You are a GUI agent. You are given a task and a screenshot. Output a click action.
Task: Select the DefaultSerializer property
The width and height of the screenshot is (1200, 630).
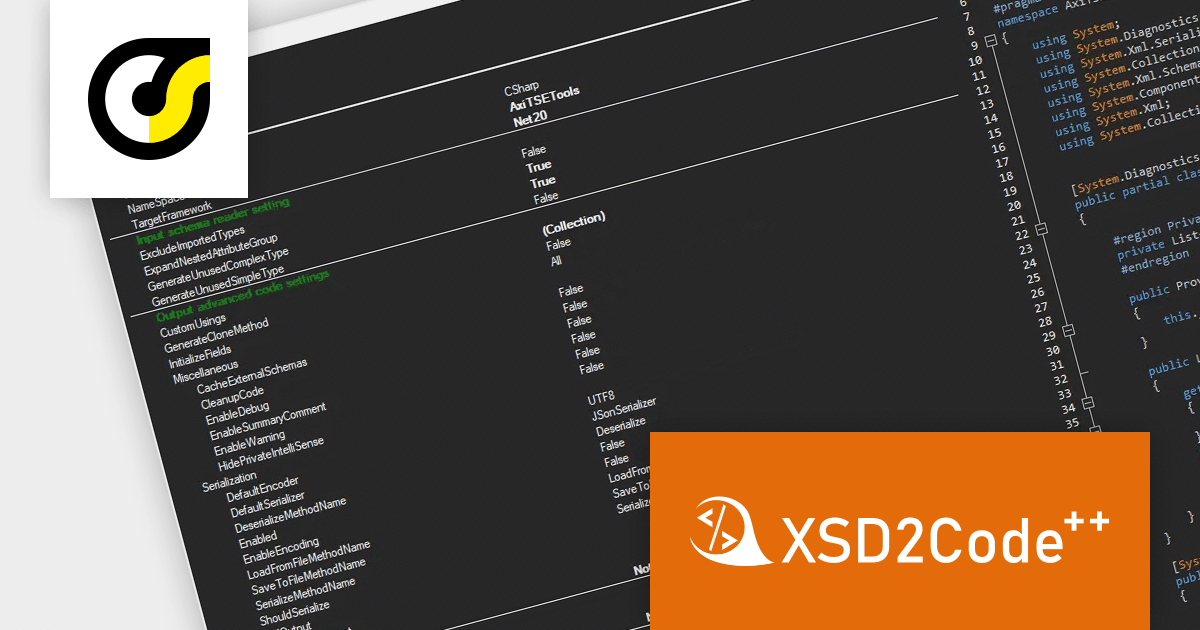pos(267,503)
